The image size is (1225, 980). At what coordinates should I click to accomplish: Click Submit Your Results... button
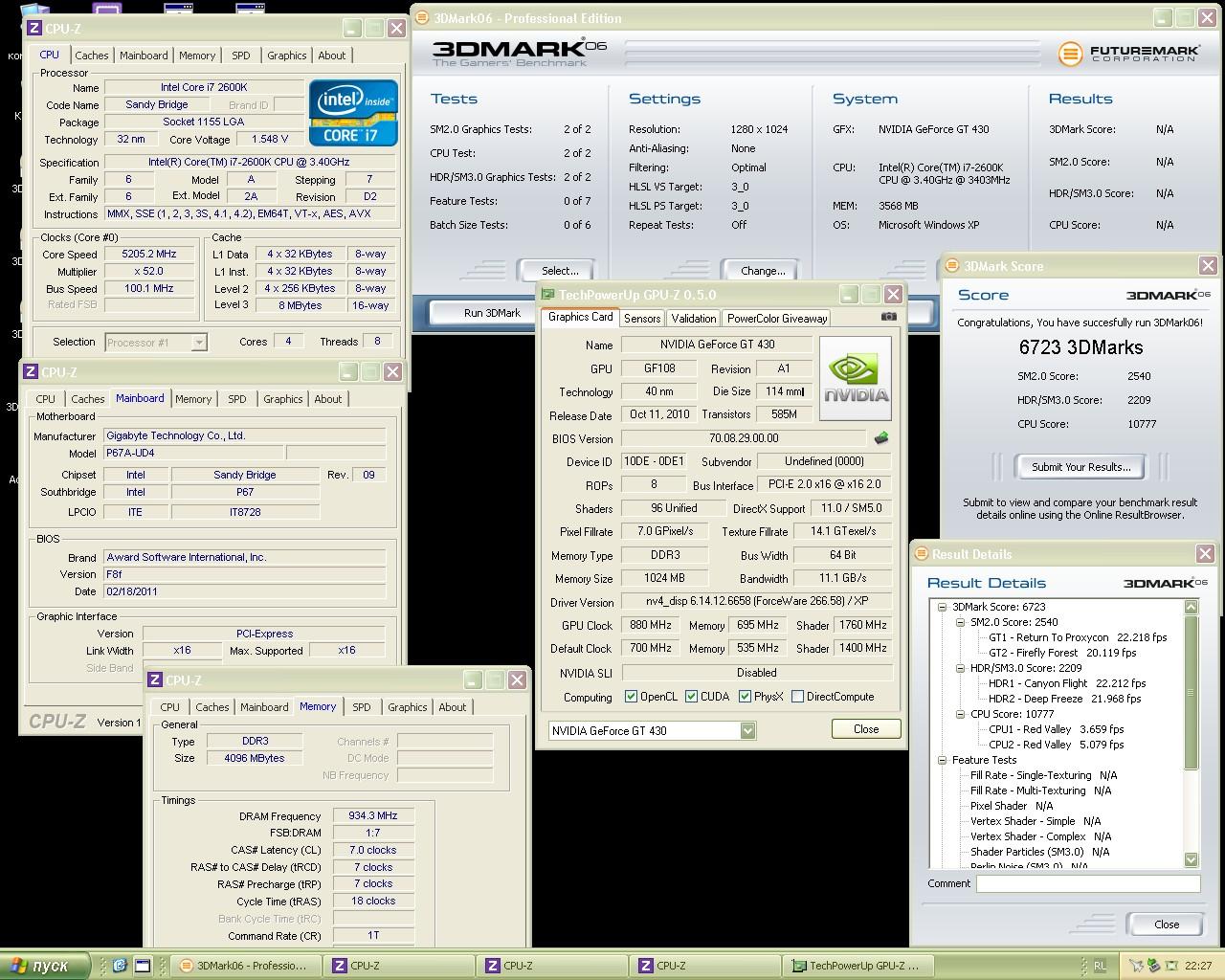point(1080,467)
